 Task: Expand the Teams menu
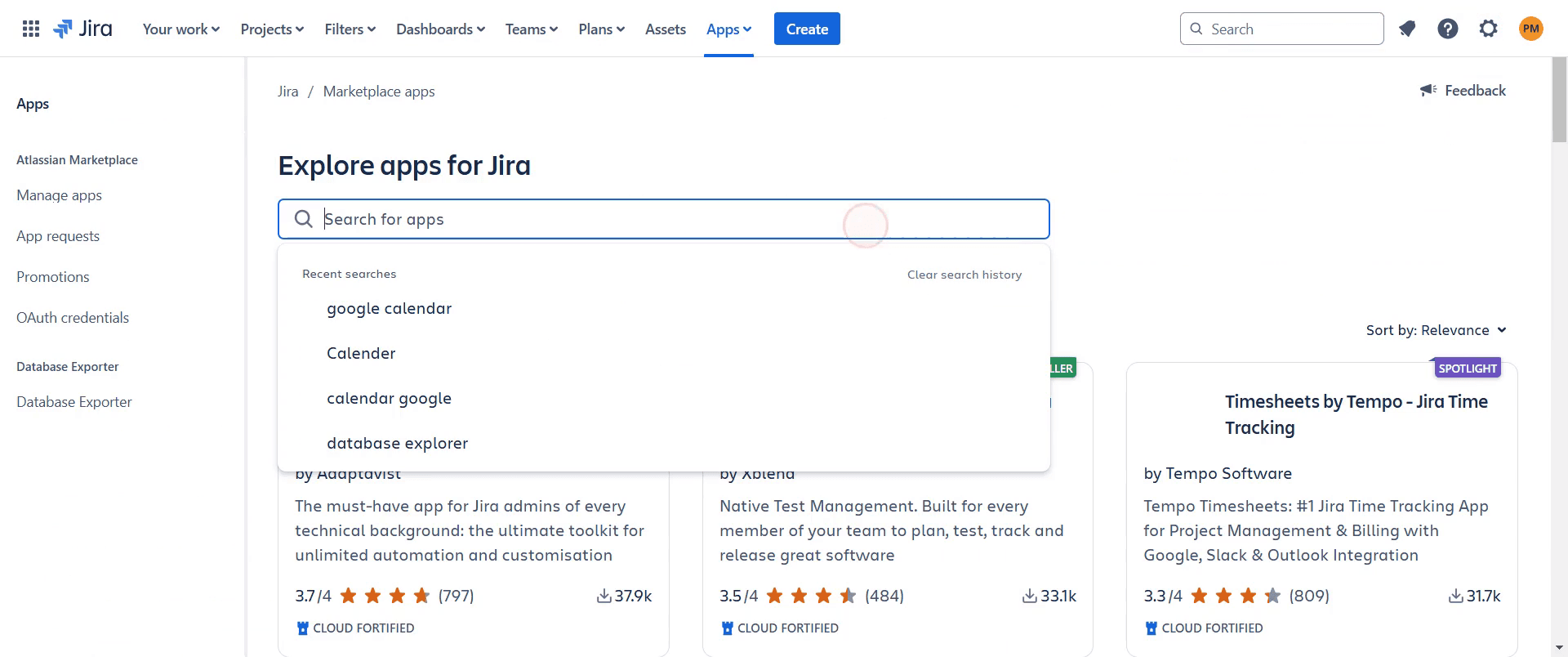pos(532,29)
